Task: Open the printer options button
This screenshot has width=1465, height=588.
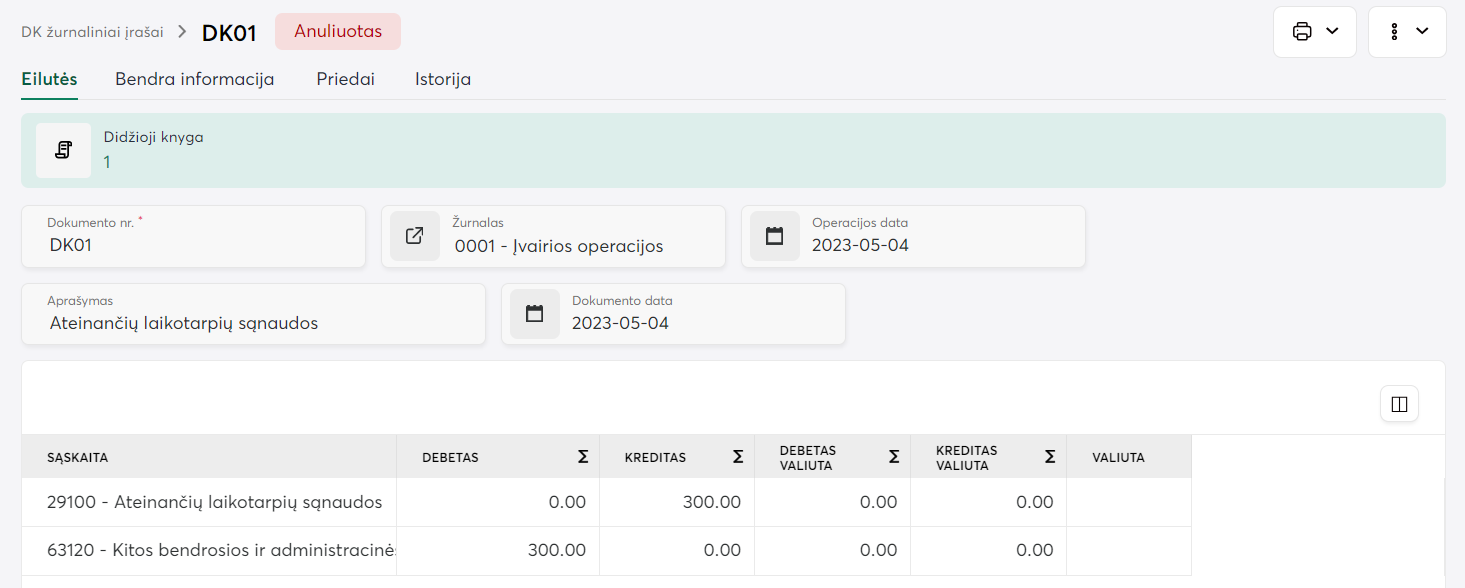Action: click(1314, 32)
